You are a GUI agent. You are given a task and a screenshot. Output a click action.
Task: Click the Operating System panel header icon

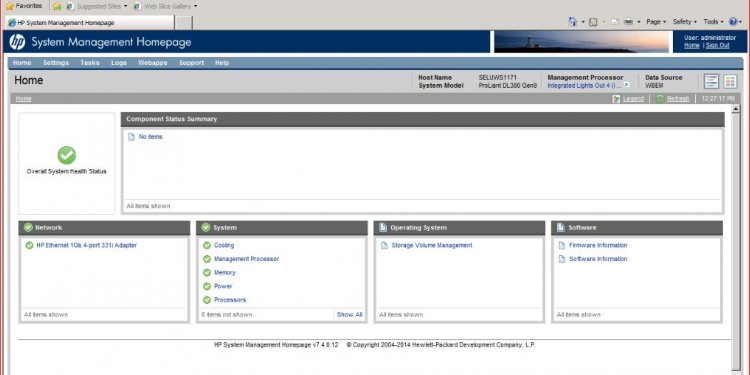383,227
